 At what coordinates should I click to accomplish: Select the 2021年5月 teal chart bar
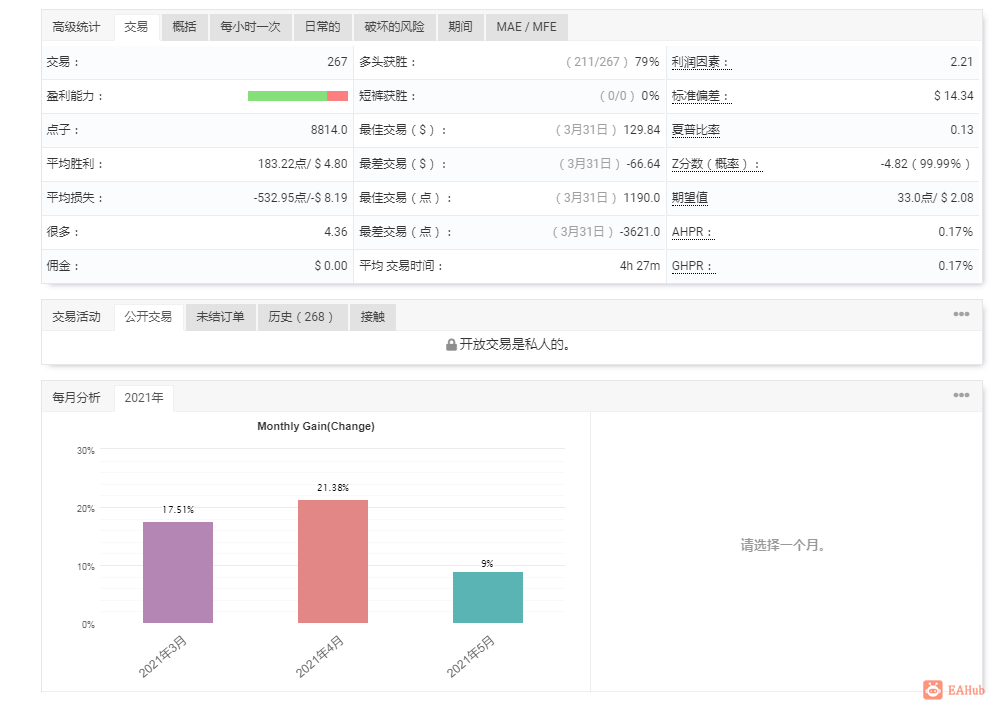487,597
